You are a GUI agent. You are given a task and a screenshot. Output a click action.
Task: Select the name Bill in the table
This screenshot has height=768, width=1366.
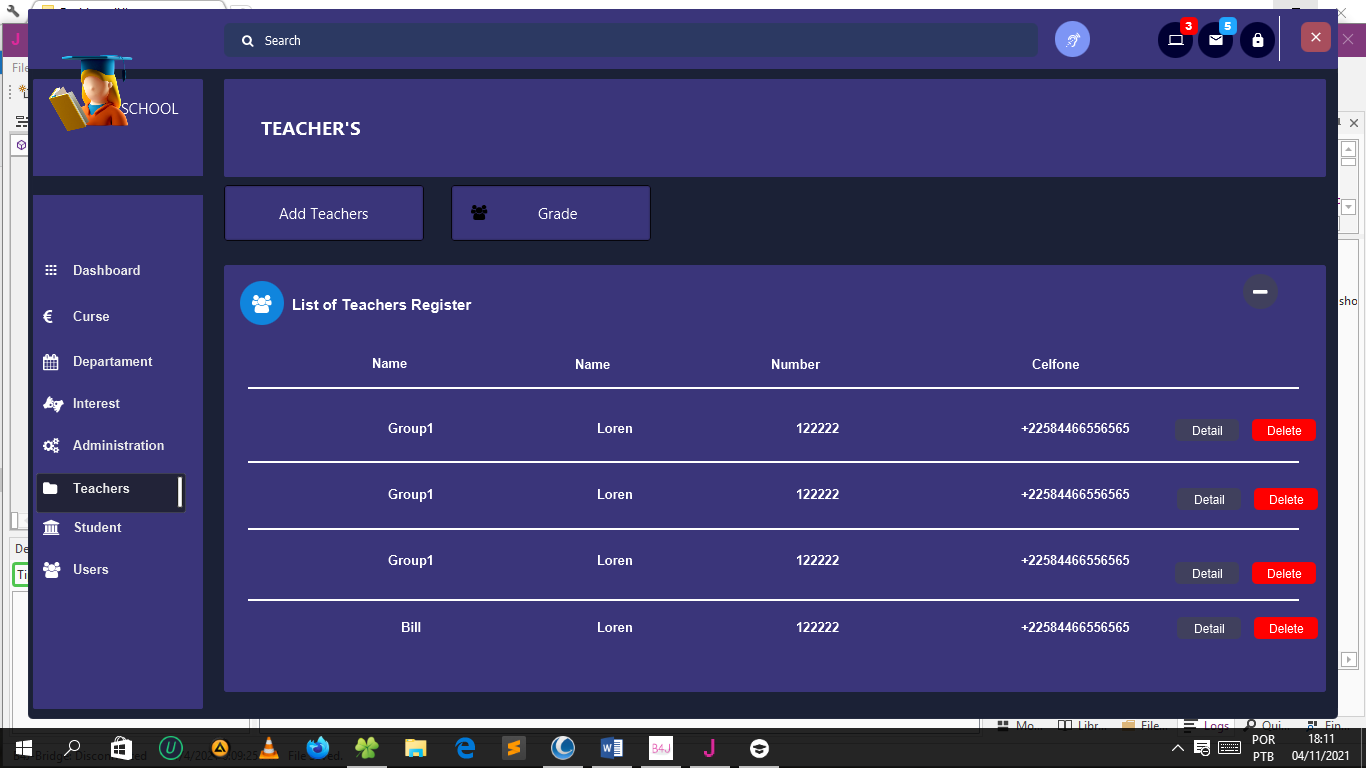tap(411, 627)
